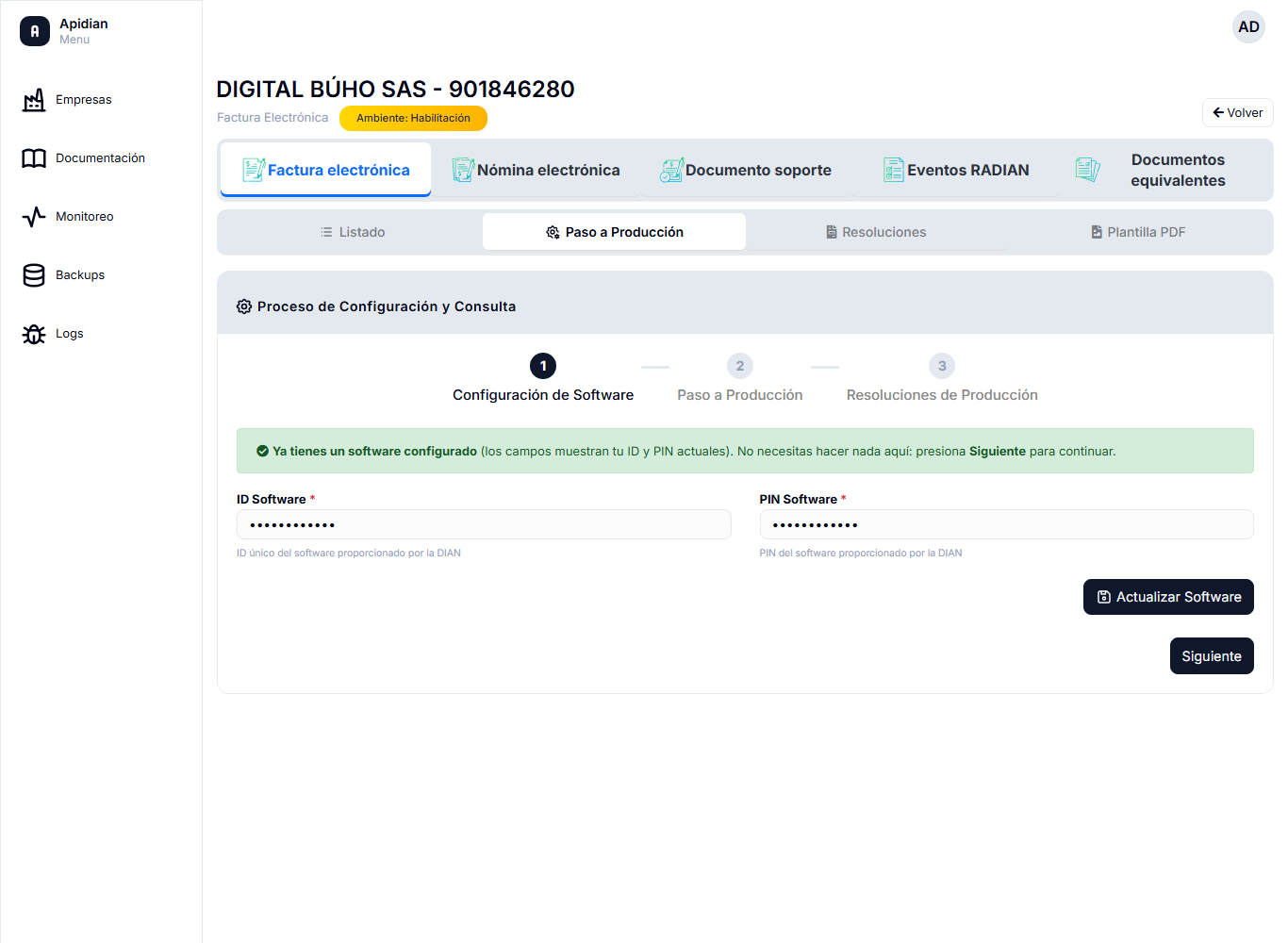Focus the PIN Software input field
This screenshot has height=943, width=1288.
pyautogui.click(x=1006, y=524)
